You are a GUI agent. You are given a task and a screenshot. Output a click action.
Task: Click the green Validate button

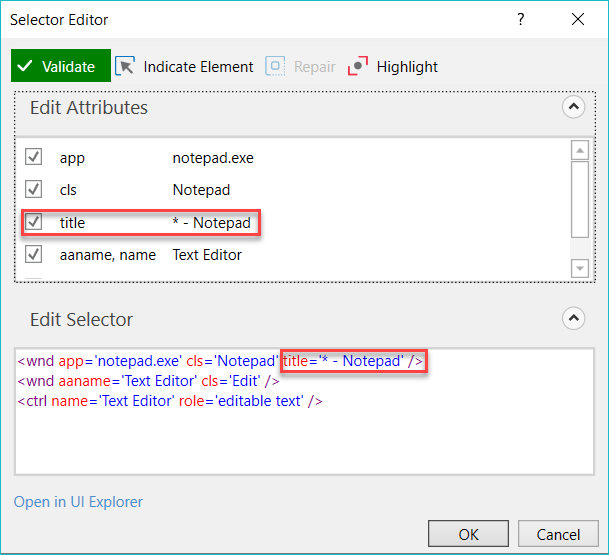pos(61,66)
